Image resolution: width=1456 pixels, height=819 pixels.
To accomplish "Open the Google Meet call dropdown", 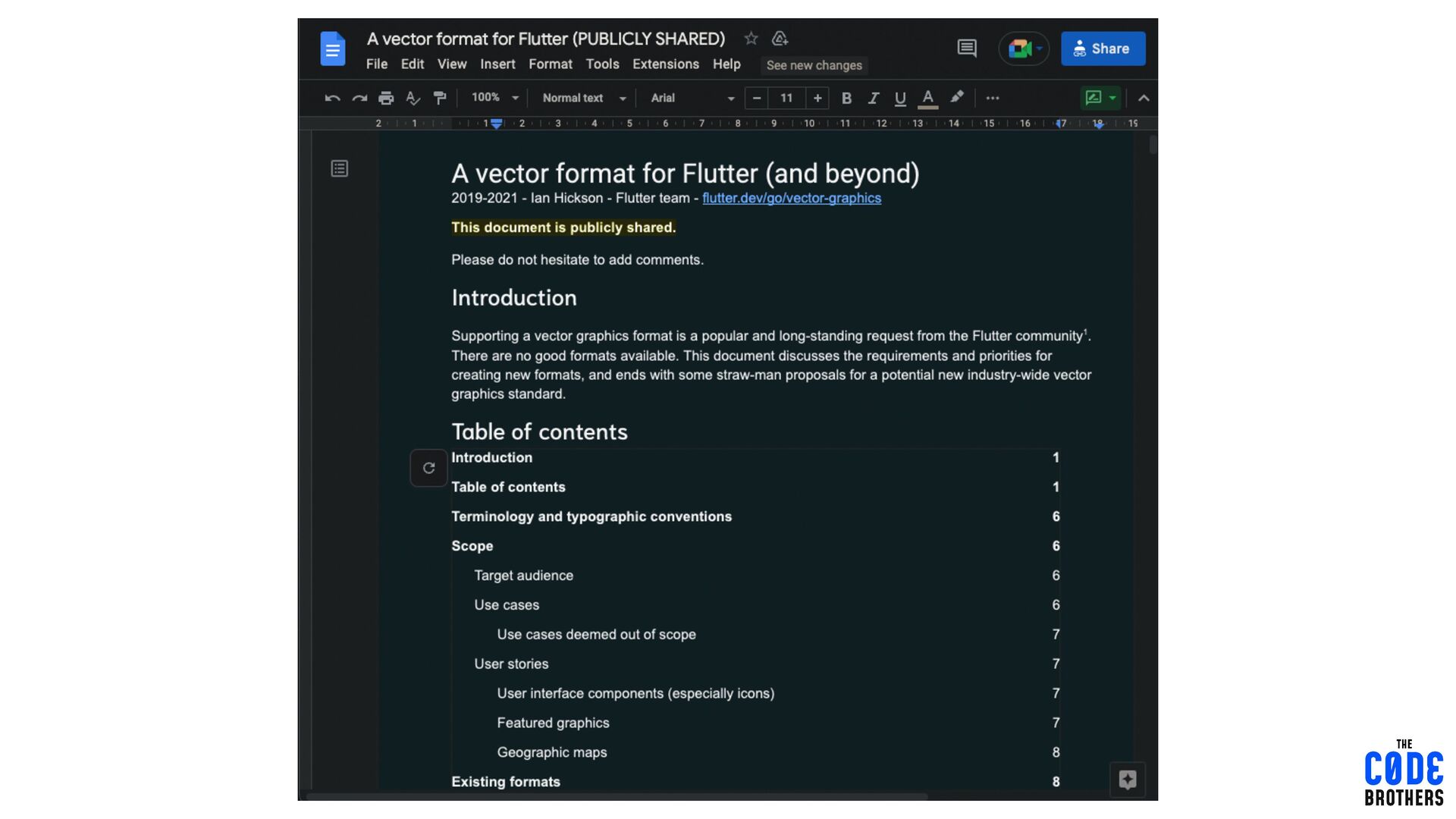I will 1025,49.
